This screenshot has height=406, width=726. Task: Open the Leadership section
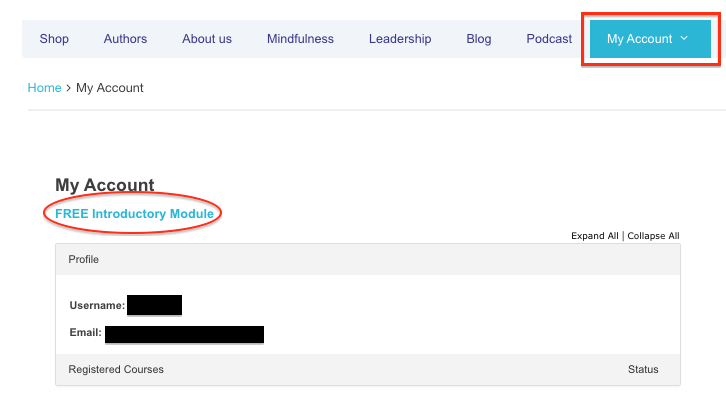[400, 39]
